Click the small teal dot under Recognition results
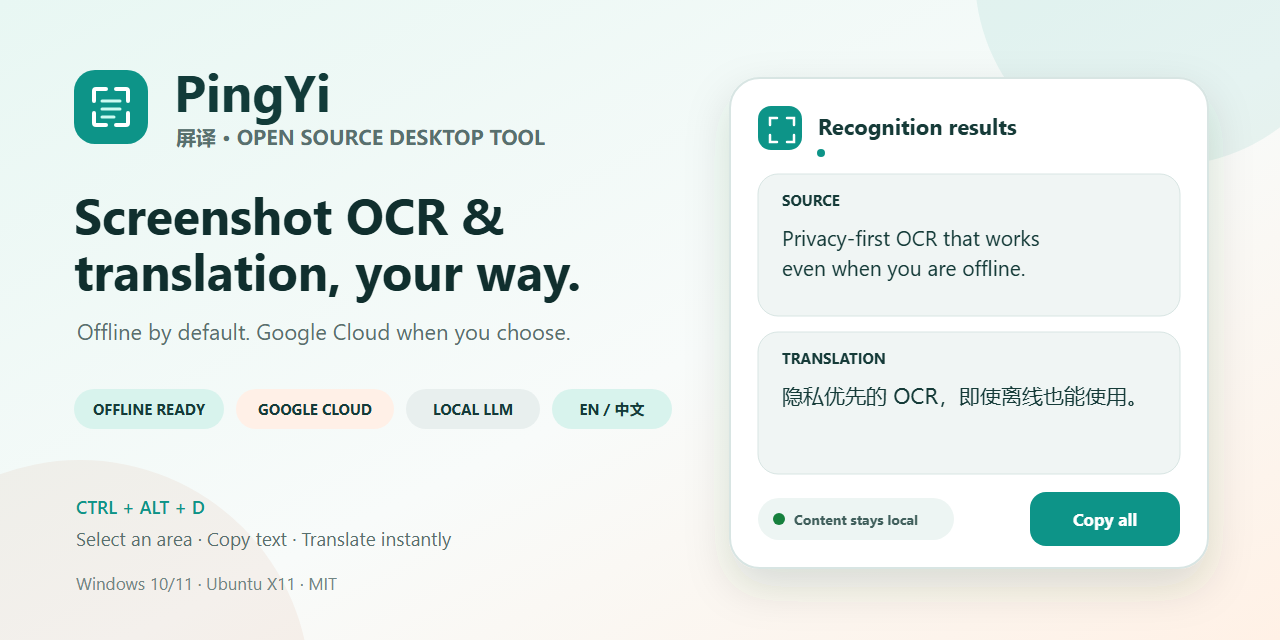This screenshot has width=1280, height=640. pos(821,153)
